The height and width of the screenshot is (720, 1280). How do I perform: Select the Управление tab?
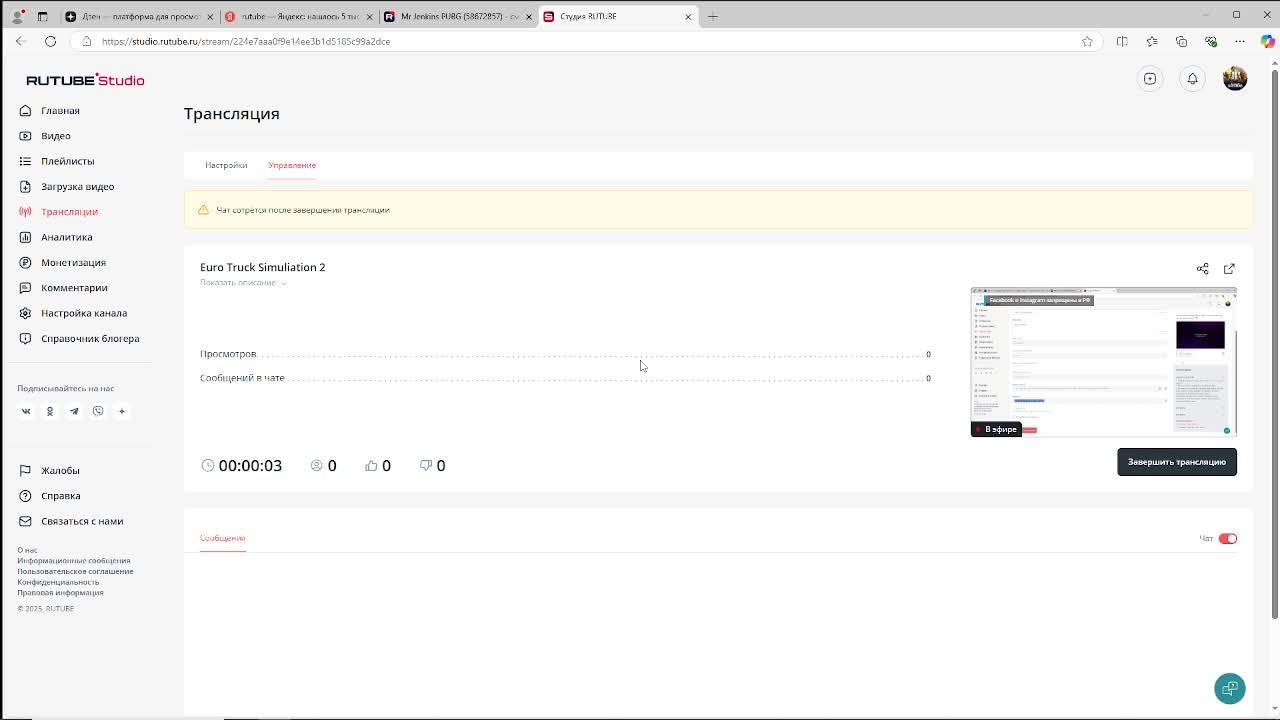(x=292, y=165)
